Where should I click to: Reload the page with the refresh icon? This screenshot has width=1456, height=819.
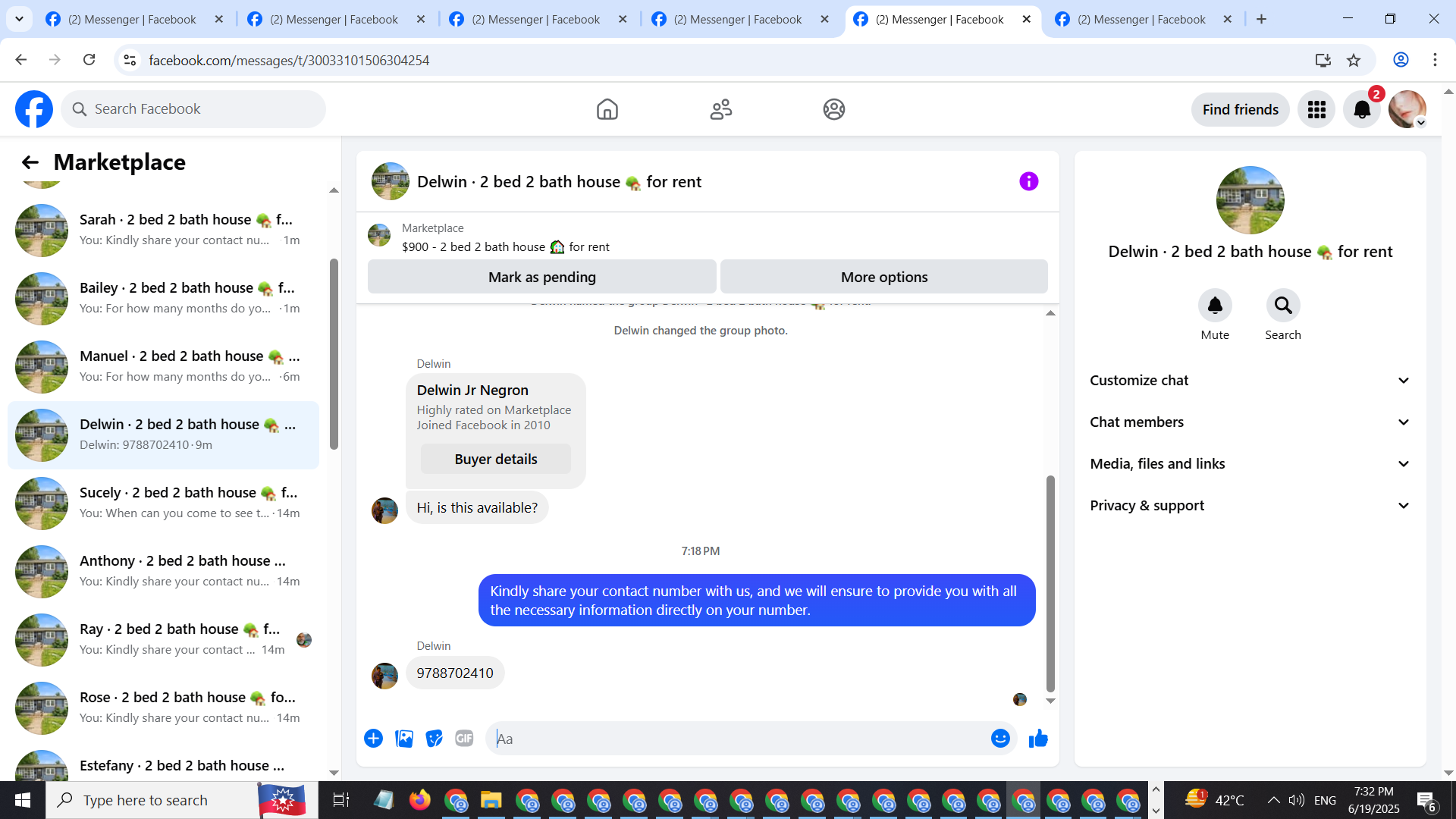89,60
